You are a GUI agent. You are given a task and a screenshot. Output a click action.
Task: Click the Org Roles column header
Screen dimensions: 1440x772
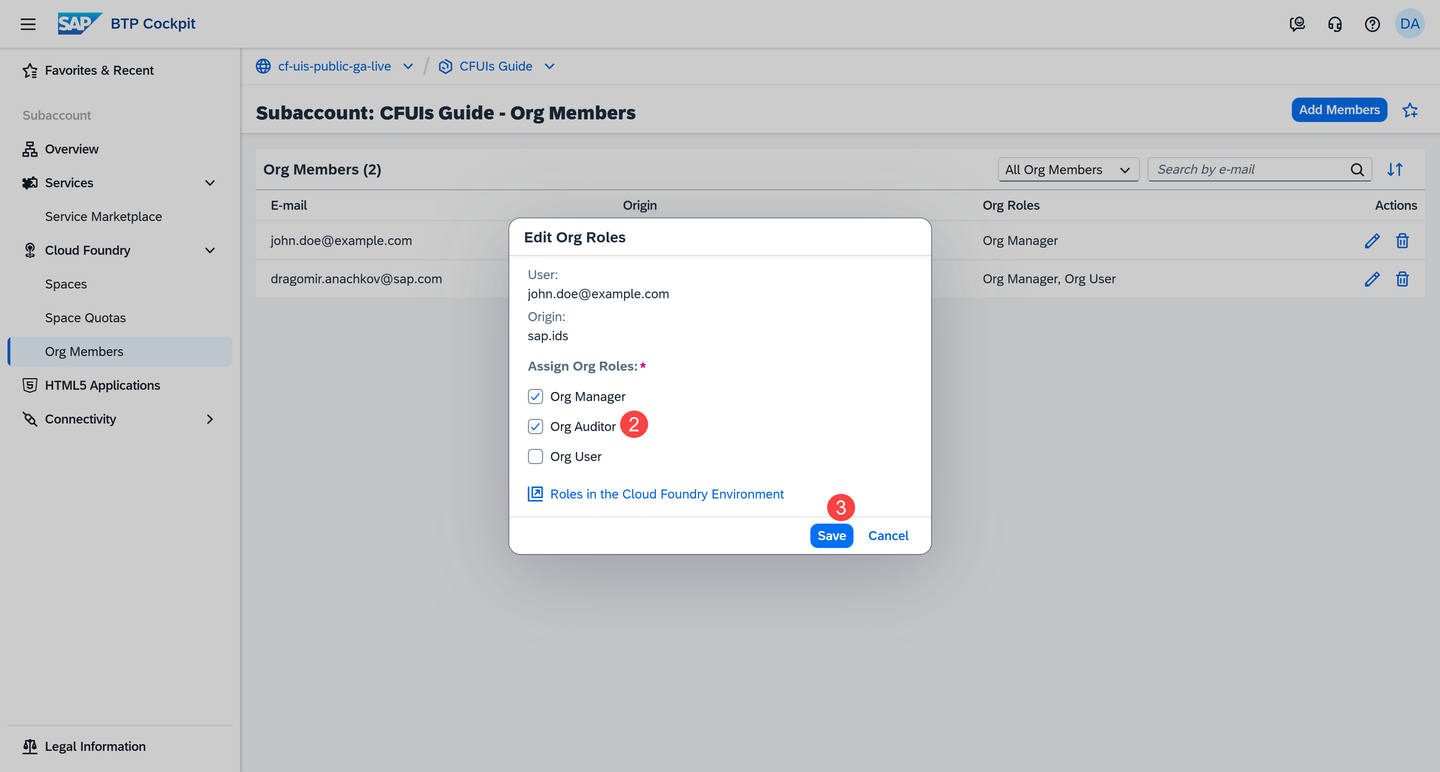click(x=1011, y=205)
